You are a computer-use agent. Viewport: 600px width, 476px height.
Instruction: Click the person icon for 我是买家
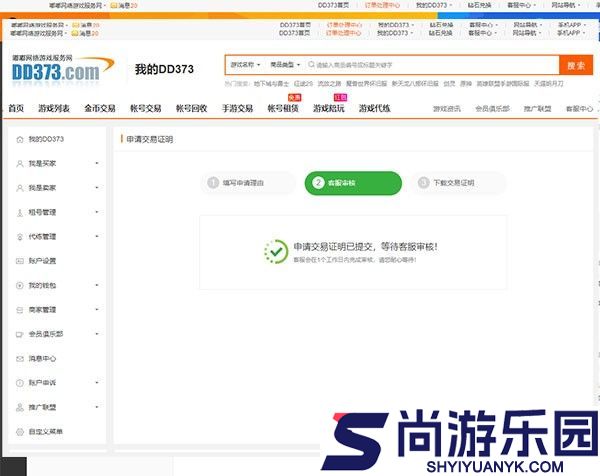point(20,164)
